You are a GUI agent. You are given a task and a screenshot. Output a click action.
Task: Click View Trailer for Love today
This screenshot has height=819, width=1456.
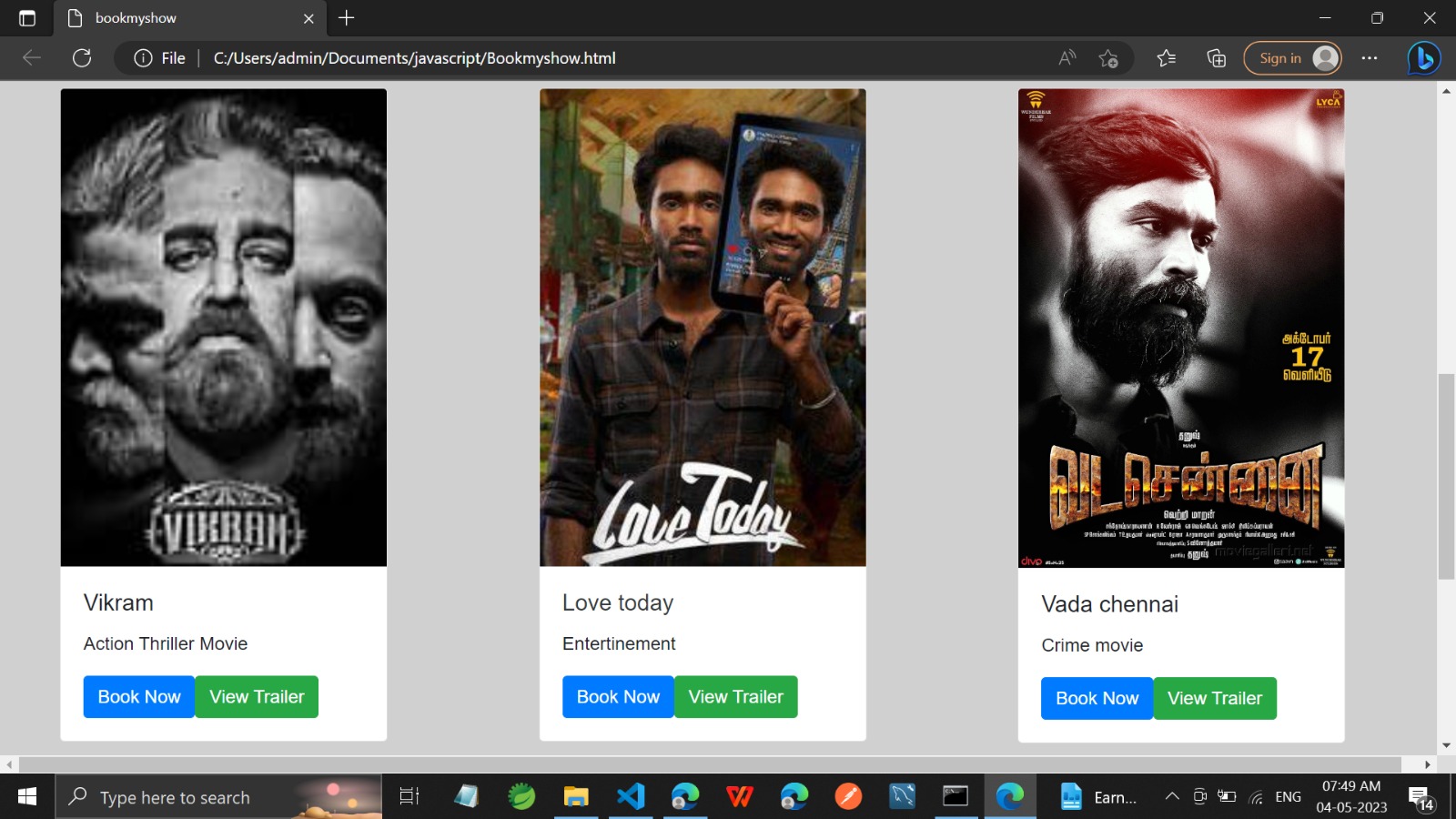[736, 697]
